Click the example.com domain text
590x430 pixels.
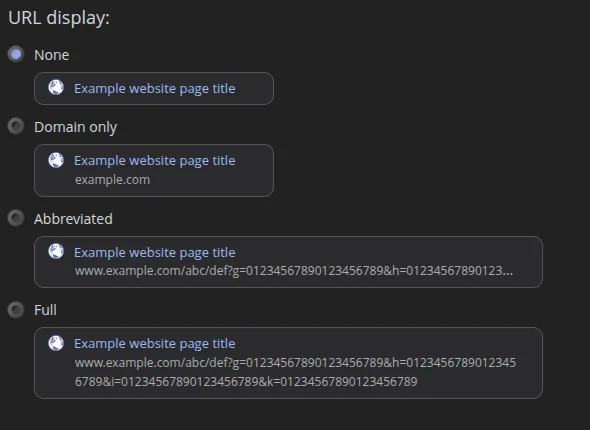click(113, 180)
